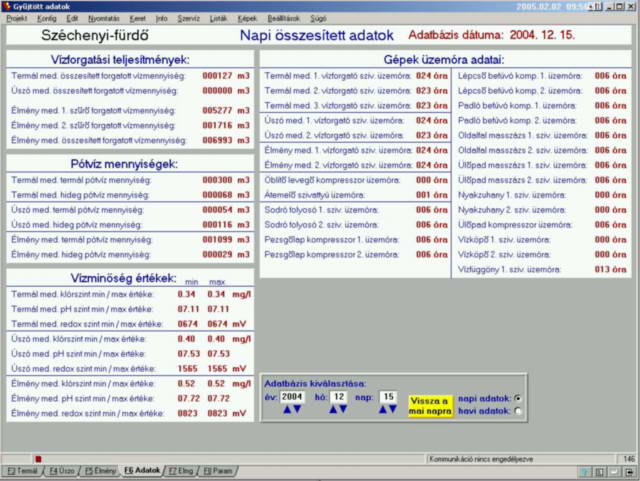
Task: Click the Élmény med. termál pótvíz value 001099 m3
Action: tap(226, 240)
